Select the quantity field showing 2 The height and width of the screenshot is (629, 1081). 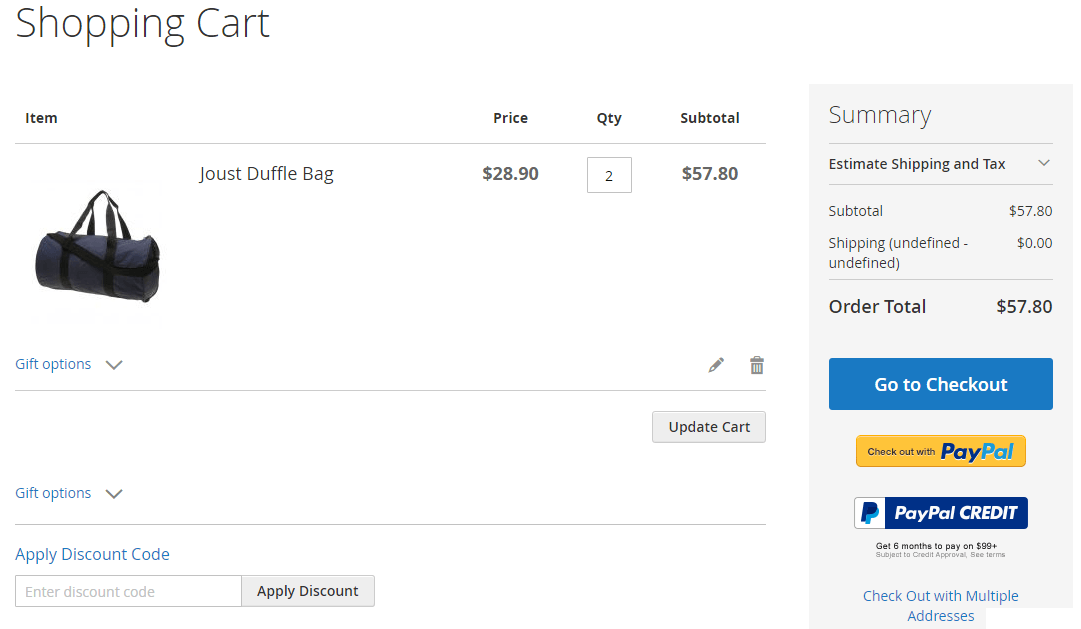[609, 174]
